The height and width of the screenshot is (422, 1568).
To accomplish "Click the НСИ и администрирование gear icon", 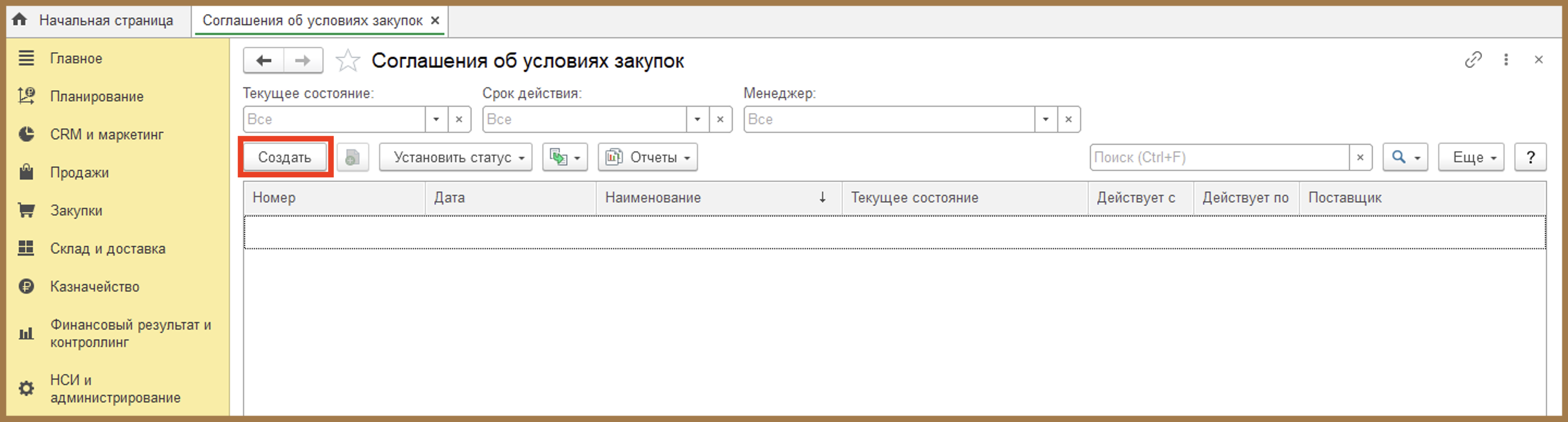I will (26, 389).
